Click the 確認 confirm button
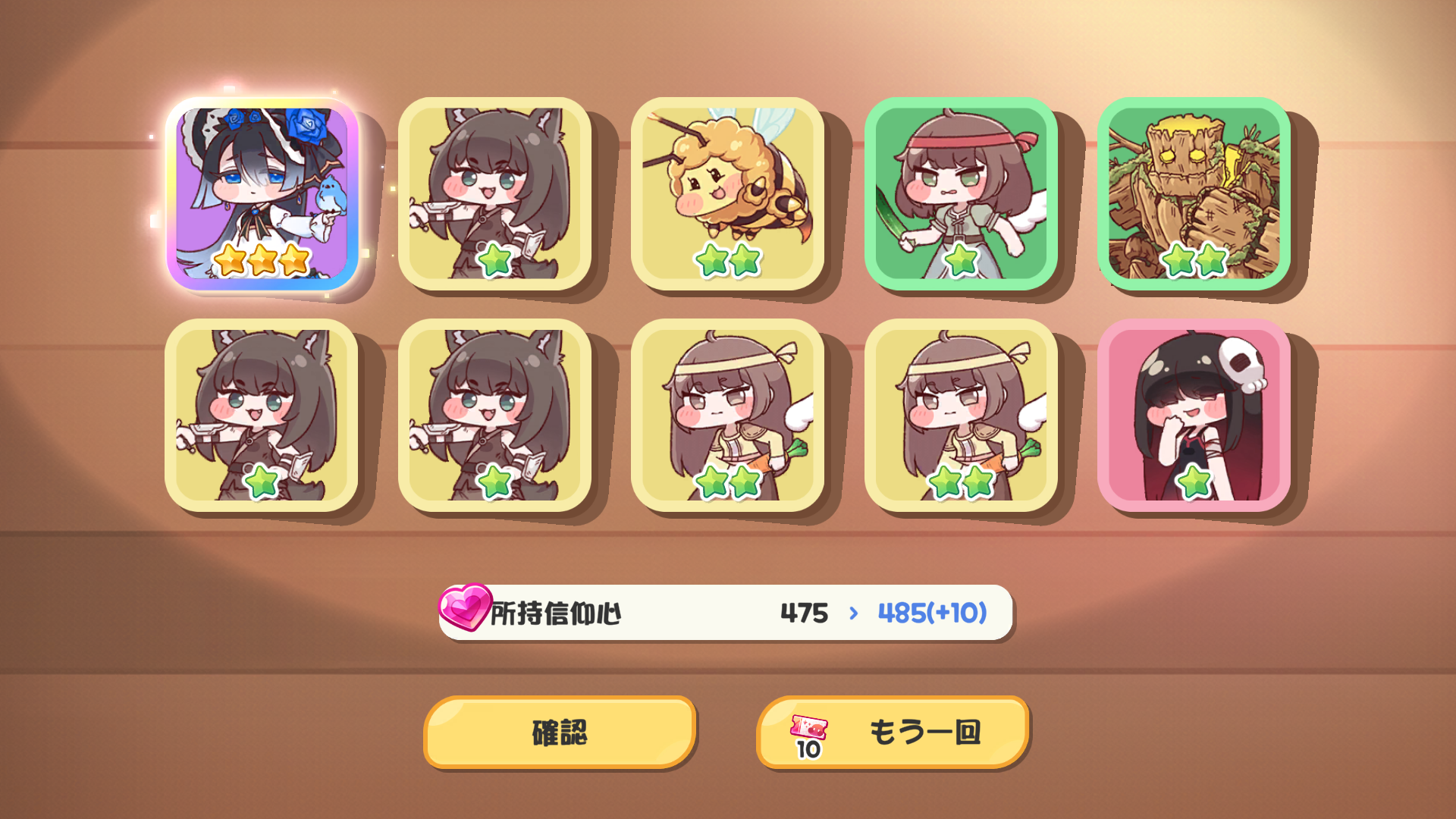Screen dimensions: 1456x819 pyautogui.click(x=560, y=733)
